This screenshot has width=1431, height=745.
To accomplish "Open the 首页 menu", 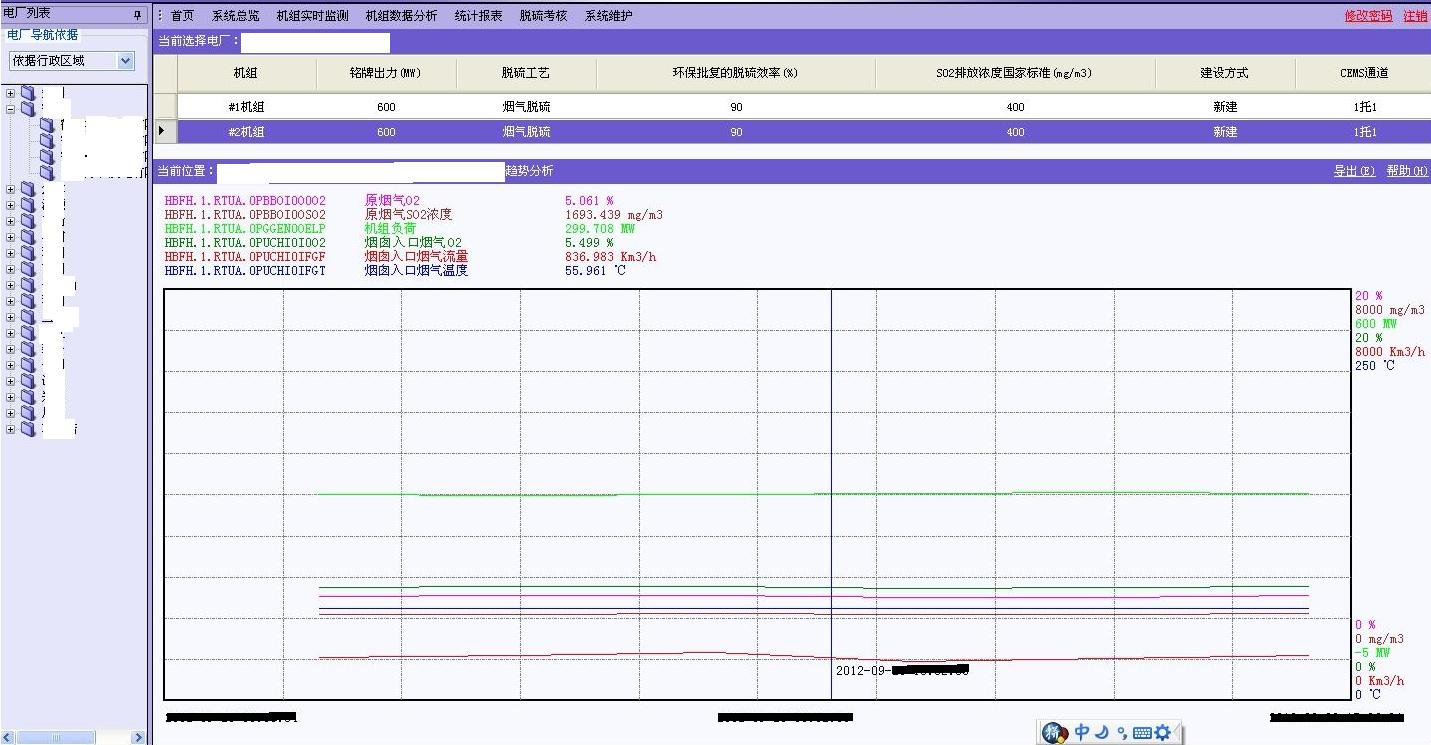I will pos(182,16).
